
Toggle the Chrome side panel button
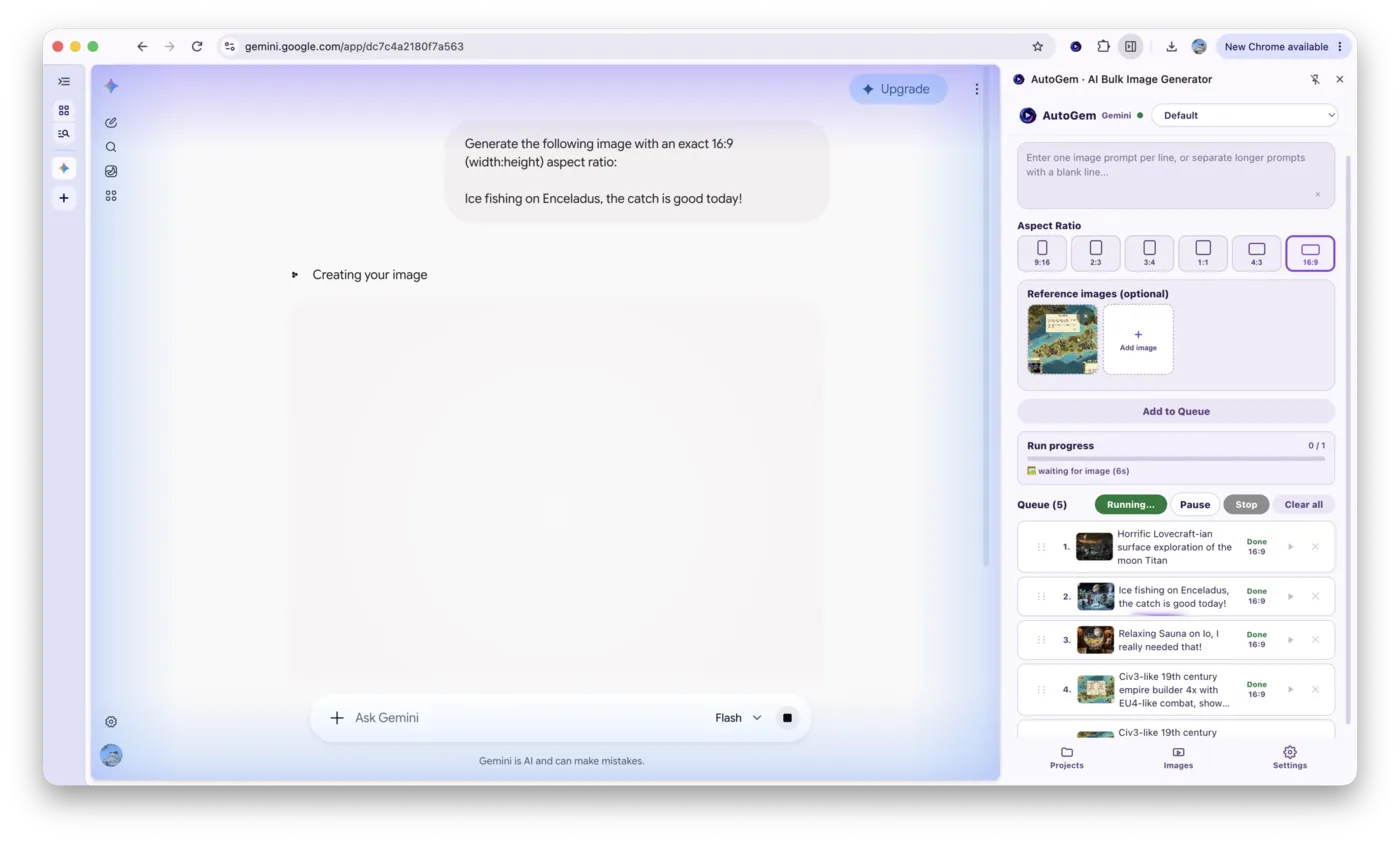(1130, 46)
